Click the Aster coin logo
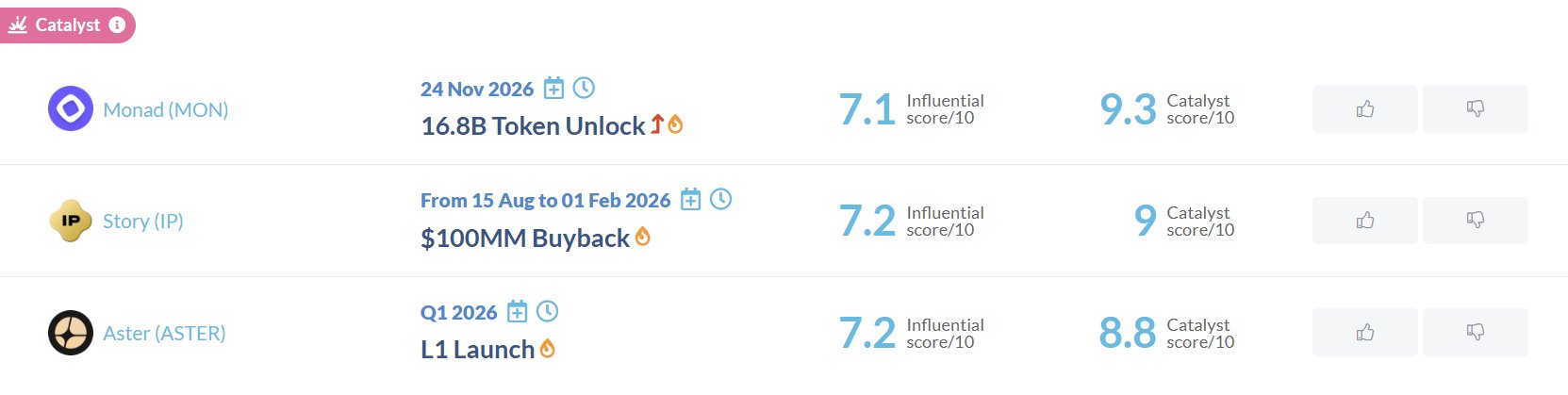Screen dimensions: 1568x395 71,333
